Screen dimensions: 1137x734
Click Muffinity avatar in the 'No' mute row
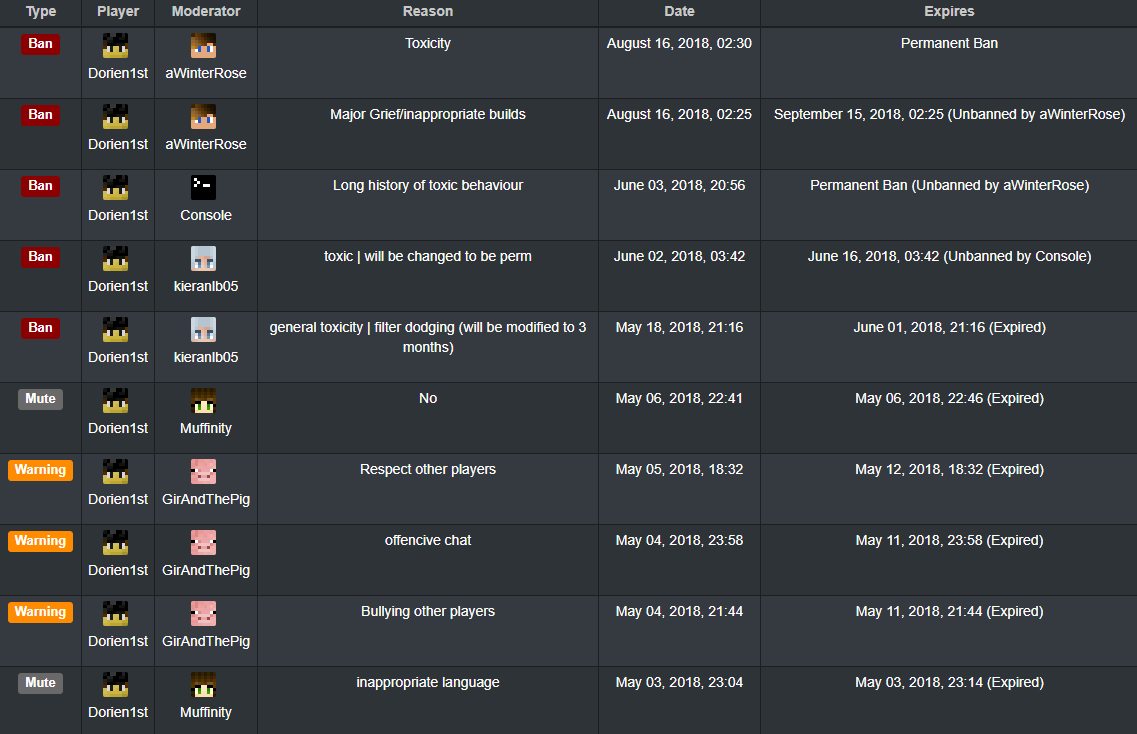pyautogui.click(x=203, y=401)
